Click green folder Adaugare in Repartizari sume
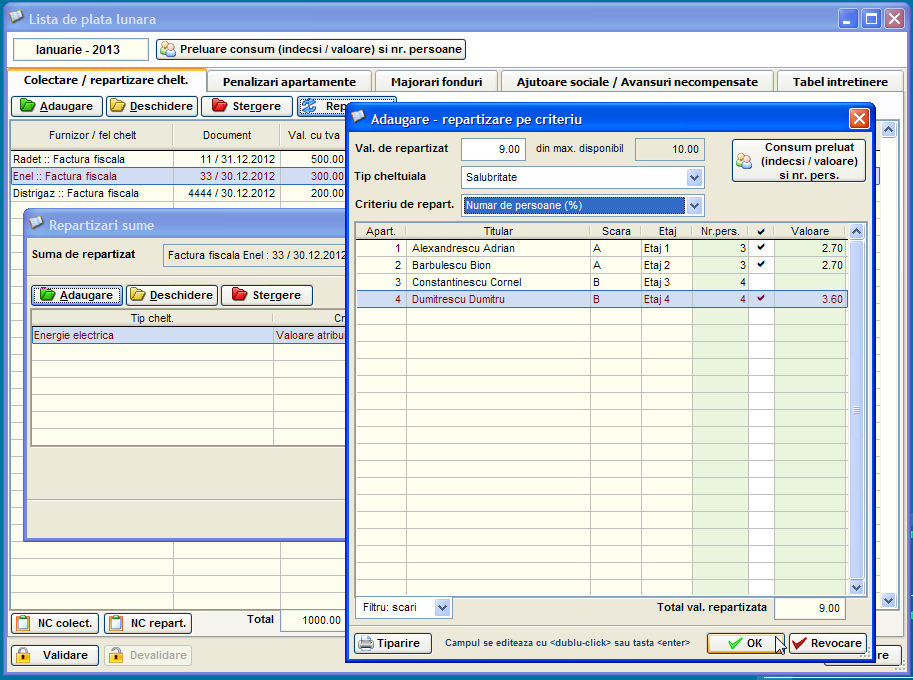The width and height of the screenshot is (913, 680). [77, 295]
